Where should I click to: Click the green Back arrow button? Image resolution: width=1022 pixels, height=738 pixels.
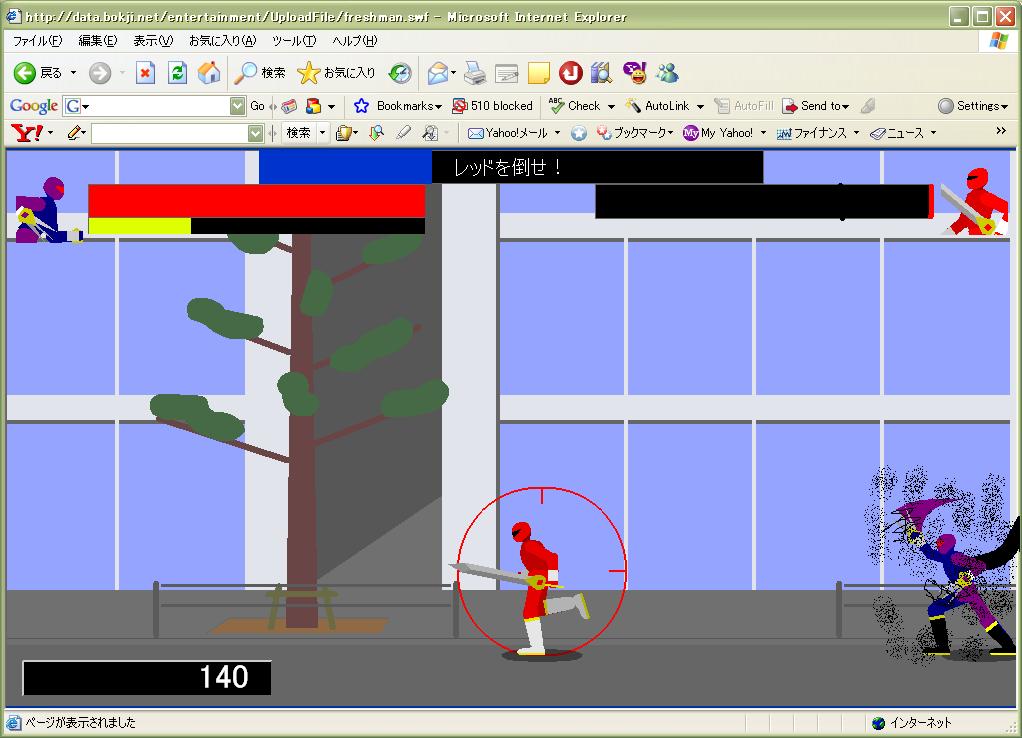pos(25,73)
